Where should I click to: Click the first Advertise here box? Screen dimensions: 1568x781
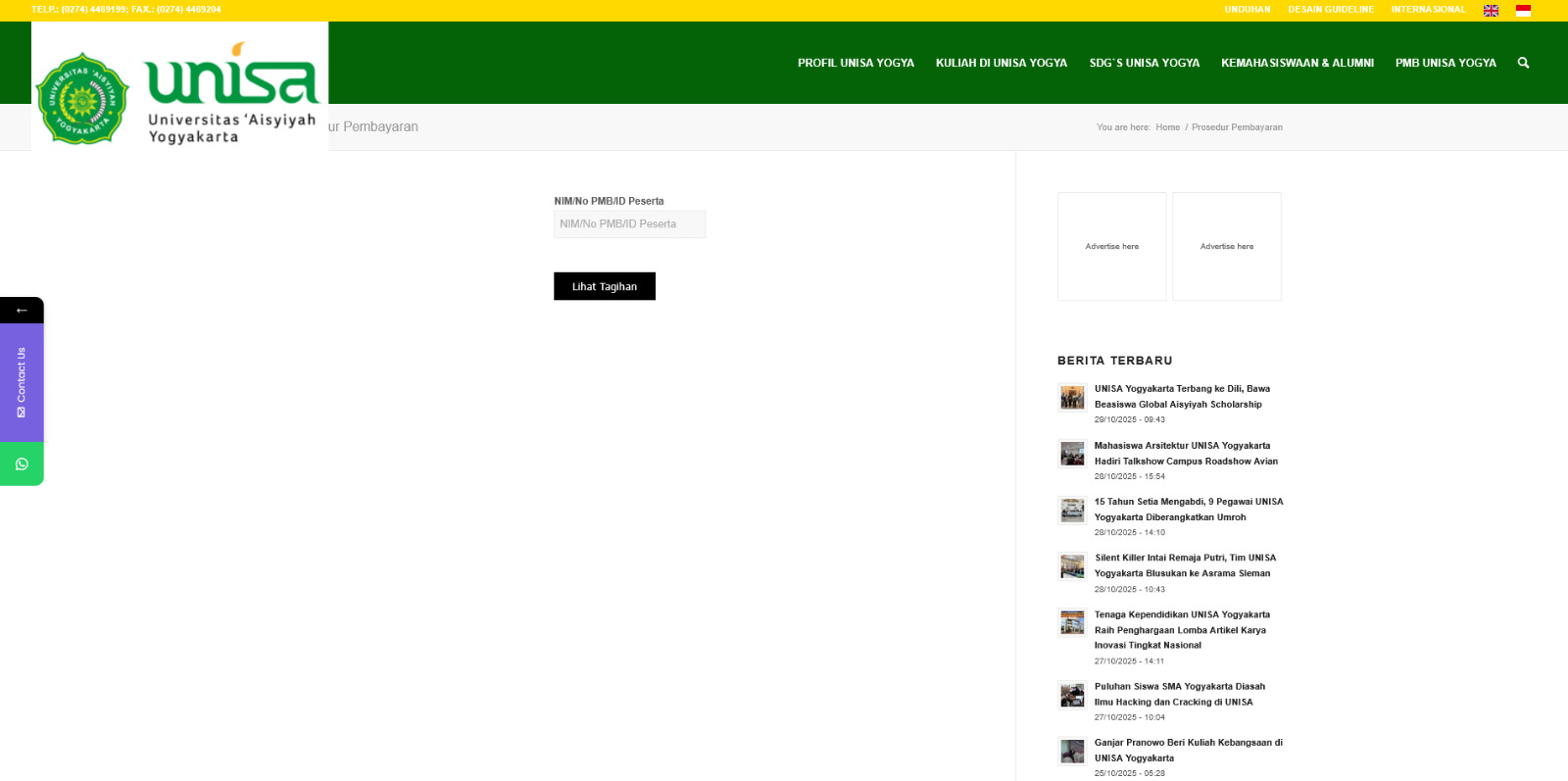coord(1111,247)
